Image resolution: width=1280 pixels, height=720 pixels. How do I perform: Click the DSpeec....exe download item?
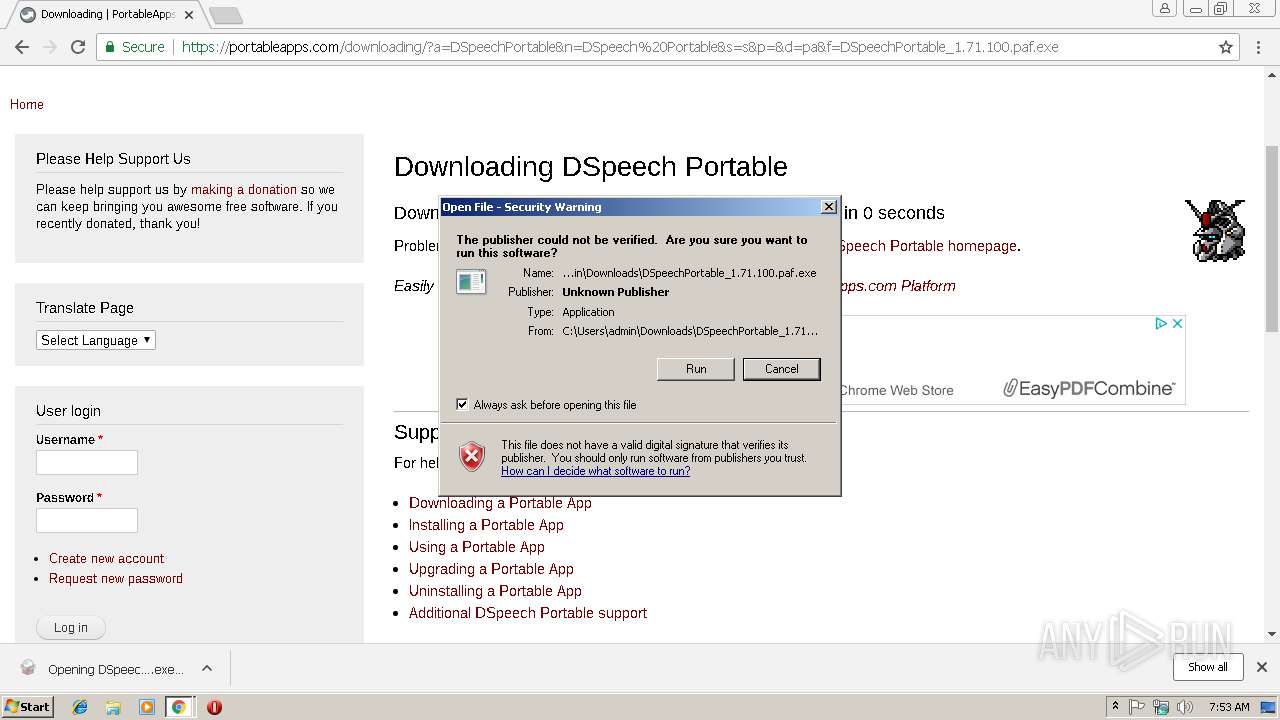[104, 669]
